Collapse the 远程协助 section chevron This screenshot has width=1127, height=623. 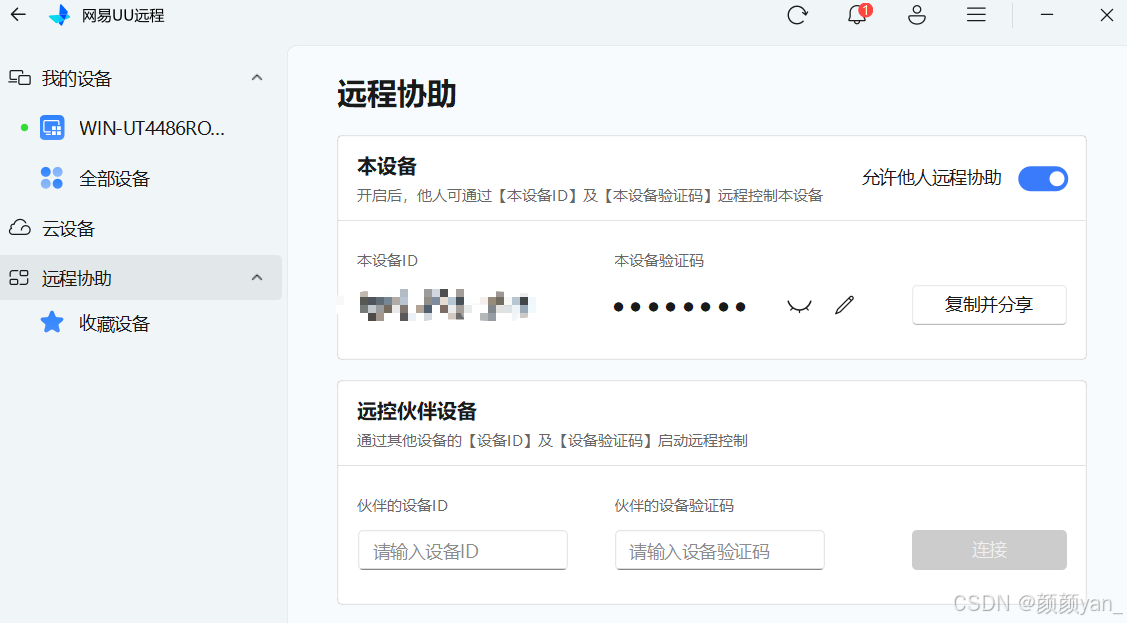point(257,277)
